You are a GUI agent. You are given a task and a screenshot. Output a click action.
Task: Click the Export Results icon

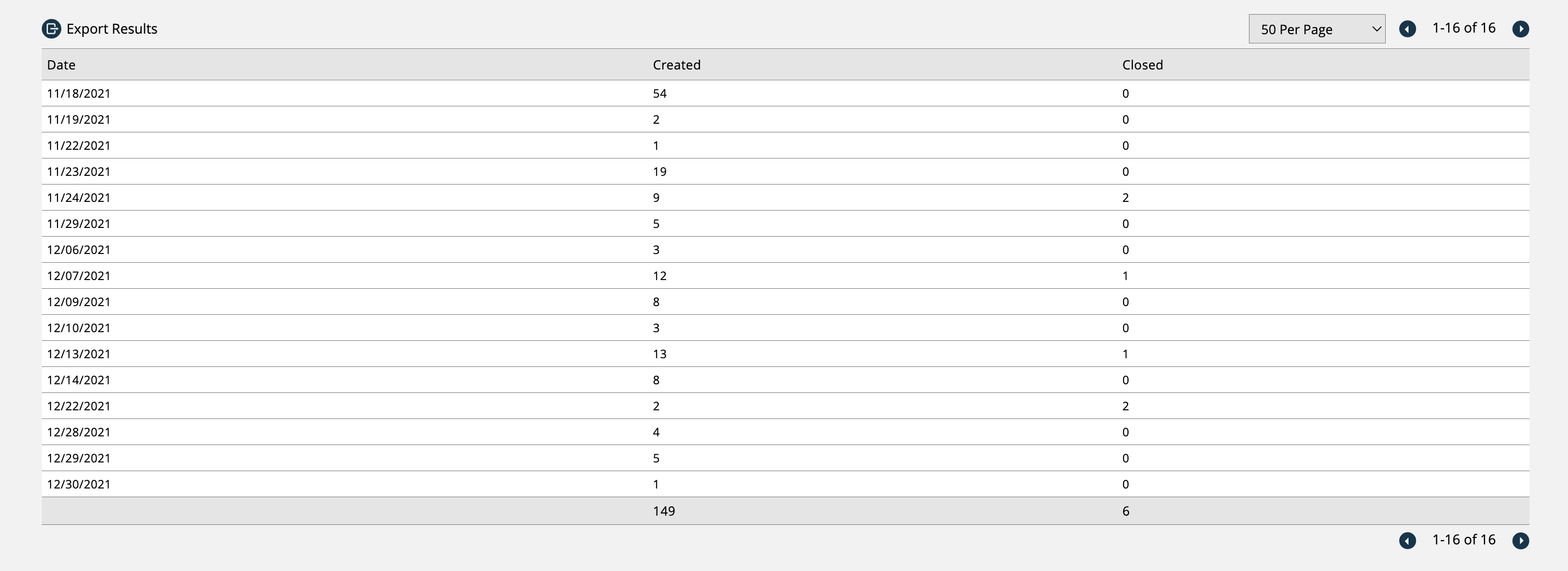coord(51,29)
